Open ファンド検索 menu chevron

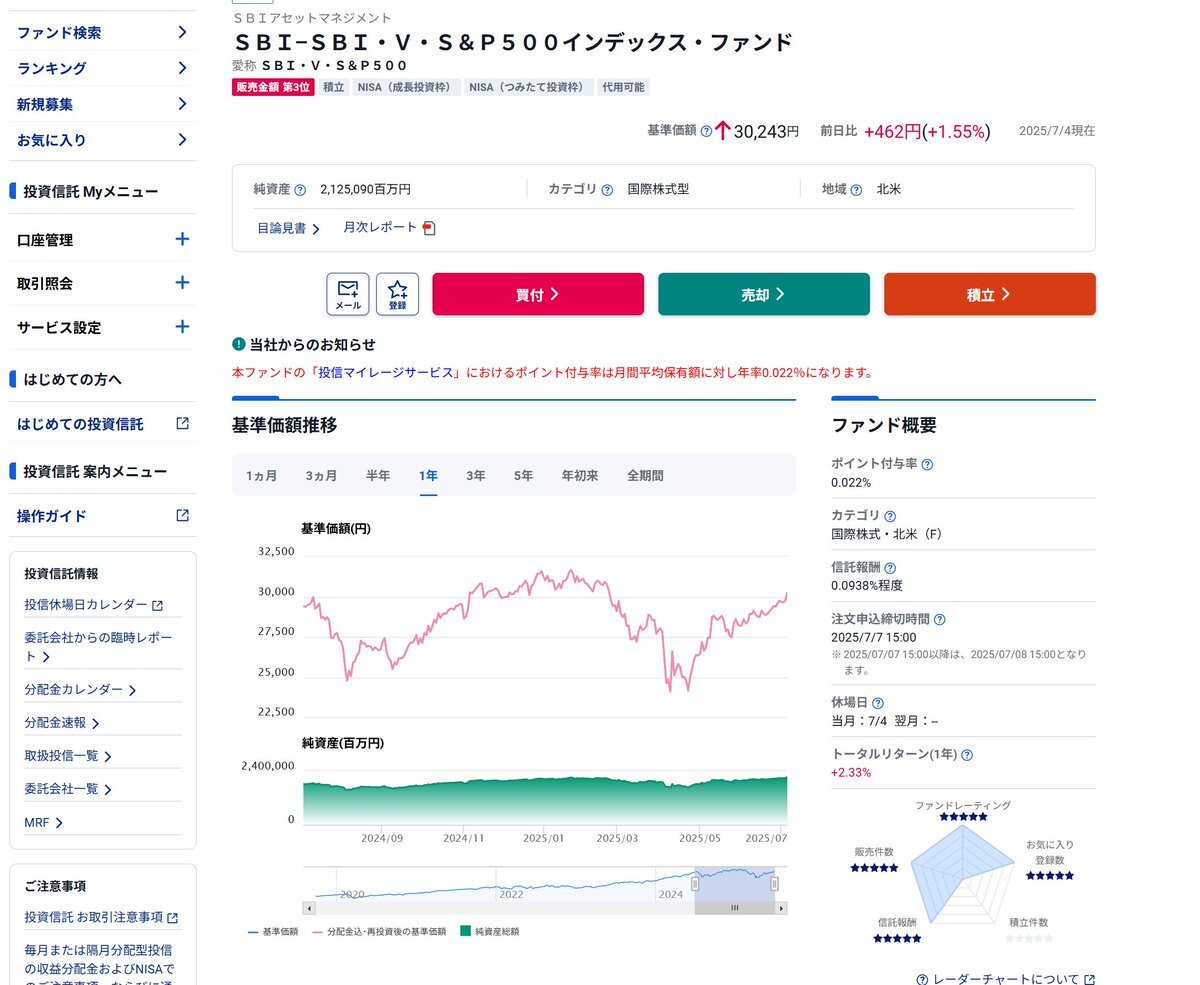click(x=182, y=32)
